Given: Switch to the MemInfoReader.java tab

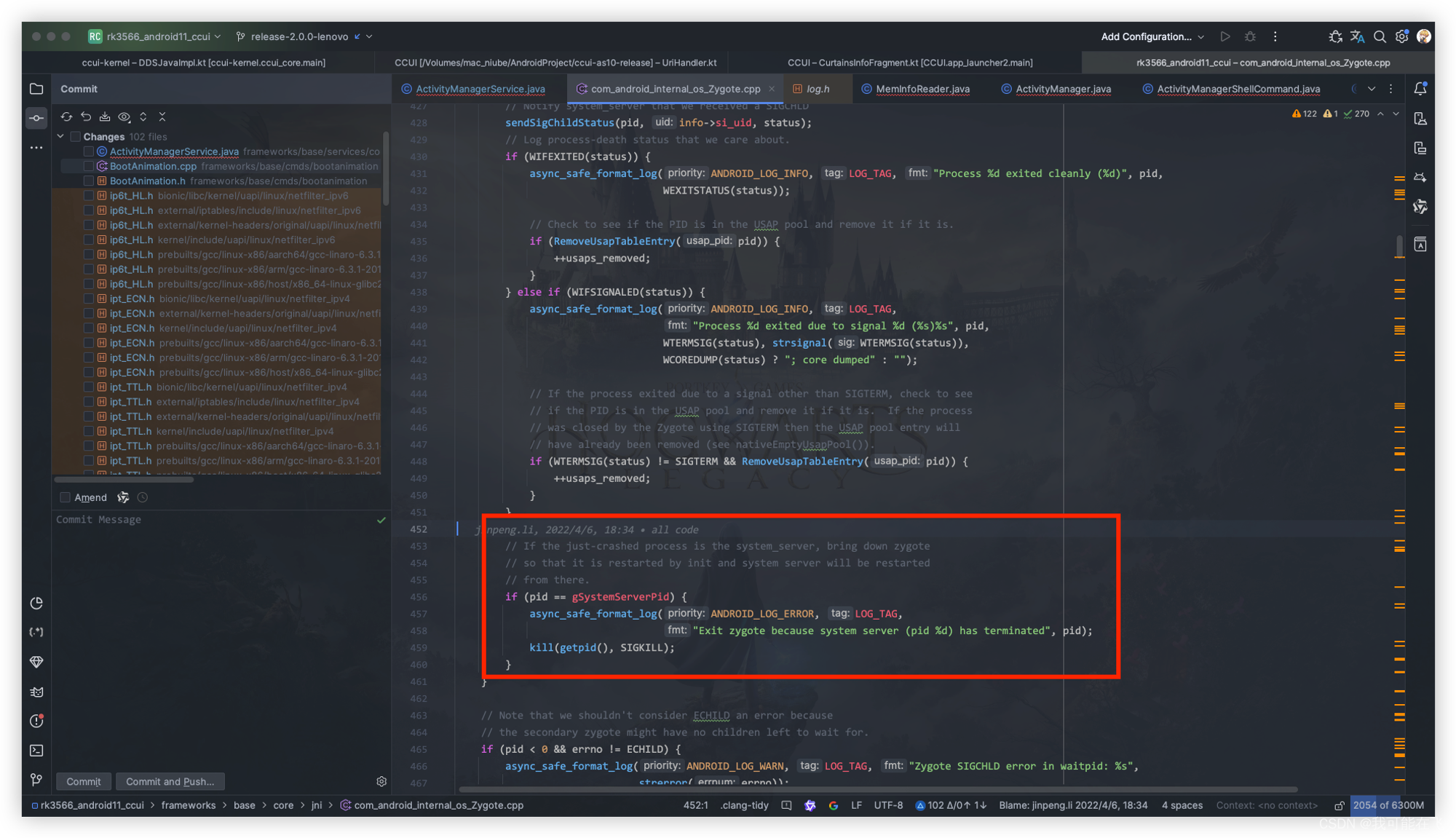Looking at the screenshot, I should [x=922, y=89].
